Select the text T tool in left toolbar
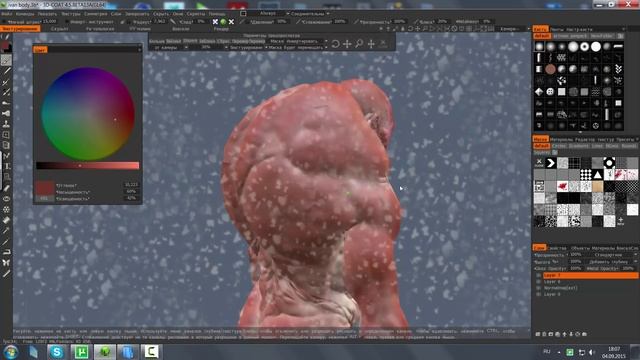The height and width of the screenshot is (360, 640). [6, 166]
